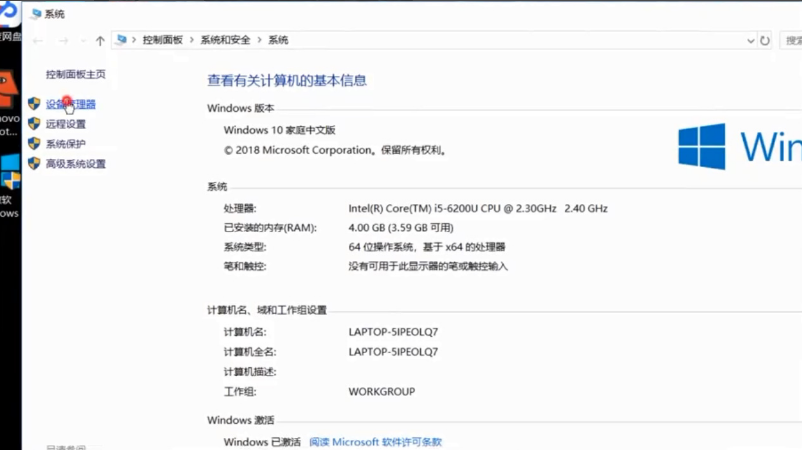
Task: Click the search box in the top right
Action: 792,41
